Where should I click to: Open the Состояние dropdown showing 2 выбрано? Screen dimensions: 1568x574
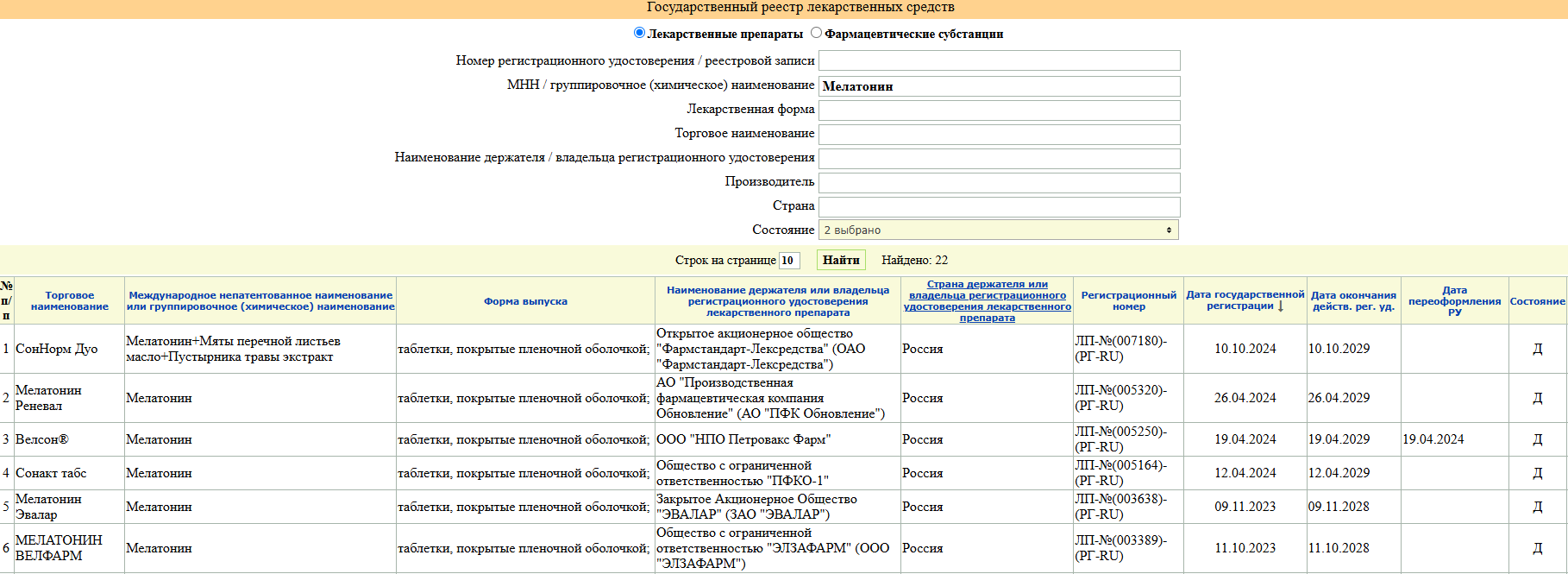pos(998,230)
